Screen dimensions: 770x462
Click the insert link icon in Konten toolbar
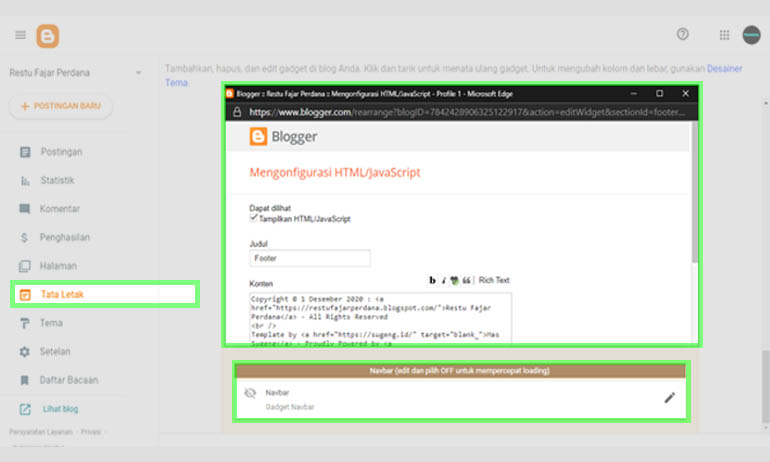tap(454, 280)
